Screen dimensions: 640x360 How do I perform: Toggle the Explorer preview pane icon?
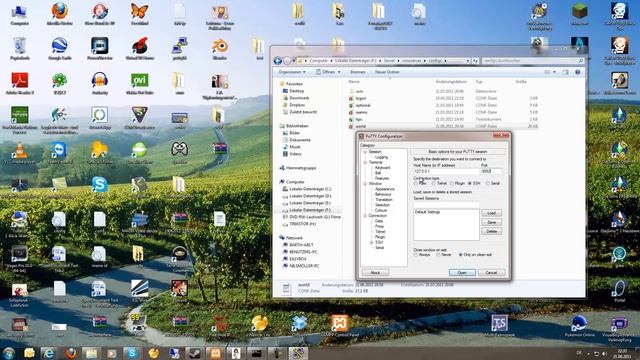(x=565, y=72)
